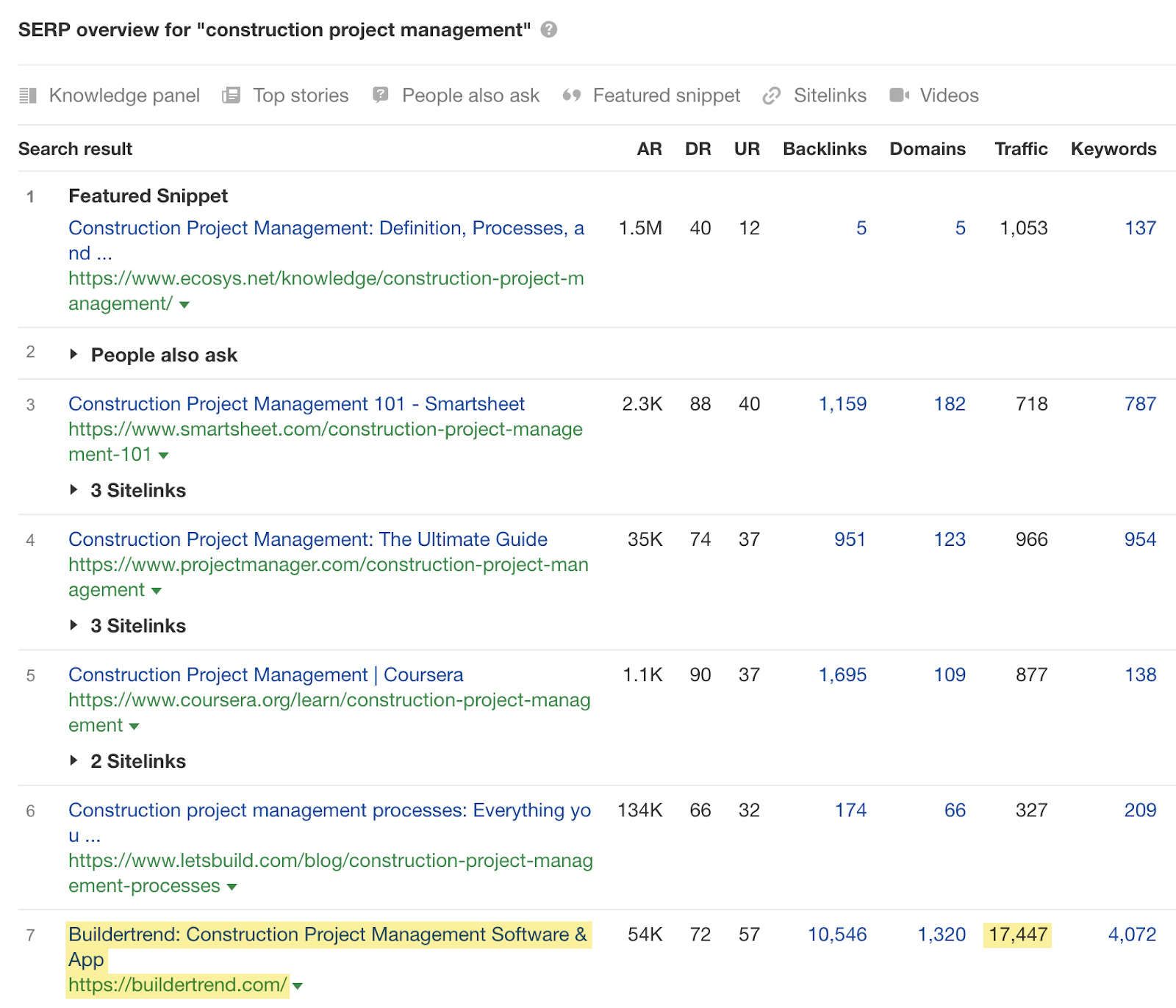
Task: Open the Coursera Construction Project Management link
Action: pos(265,674)
